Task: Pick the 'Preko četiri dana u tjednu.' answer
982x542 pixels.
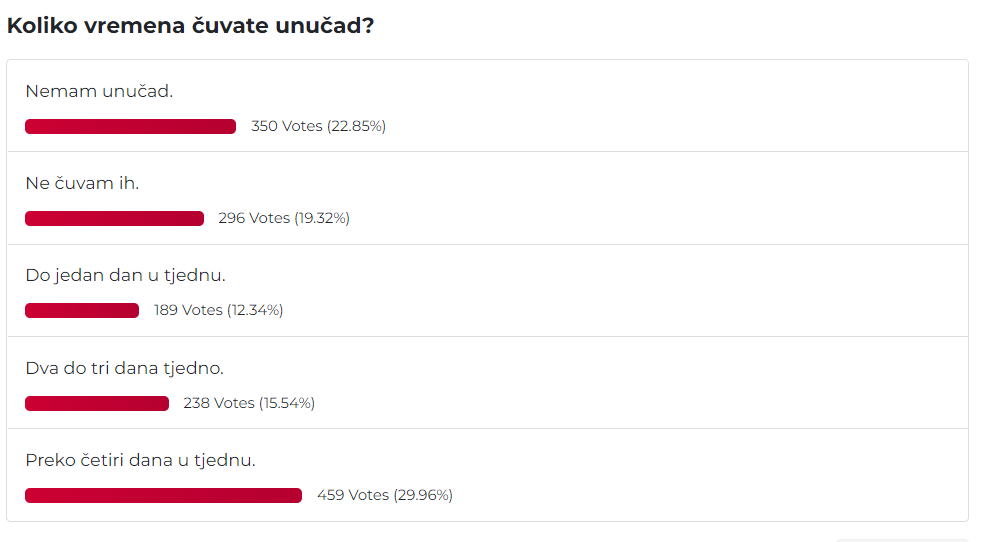Action: pyautogui.click(x=140, y=461)
